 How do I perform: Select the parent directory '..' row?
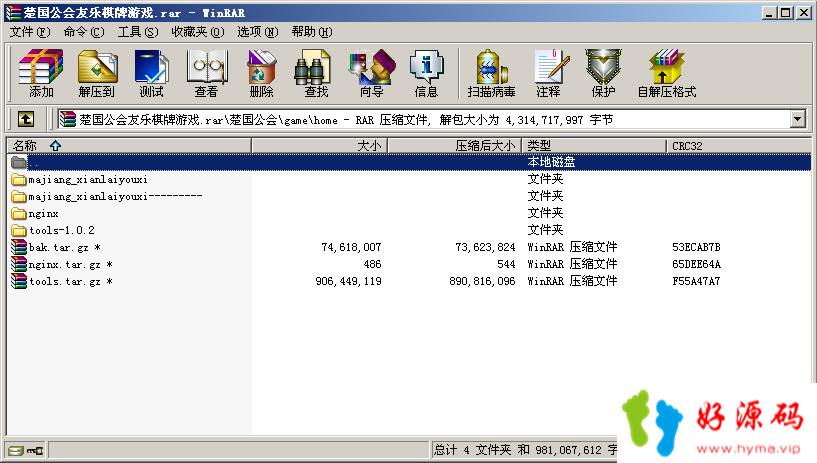tap(409, 162)
